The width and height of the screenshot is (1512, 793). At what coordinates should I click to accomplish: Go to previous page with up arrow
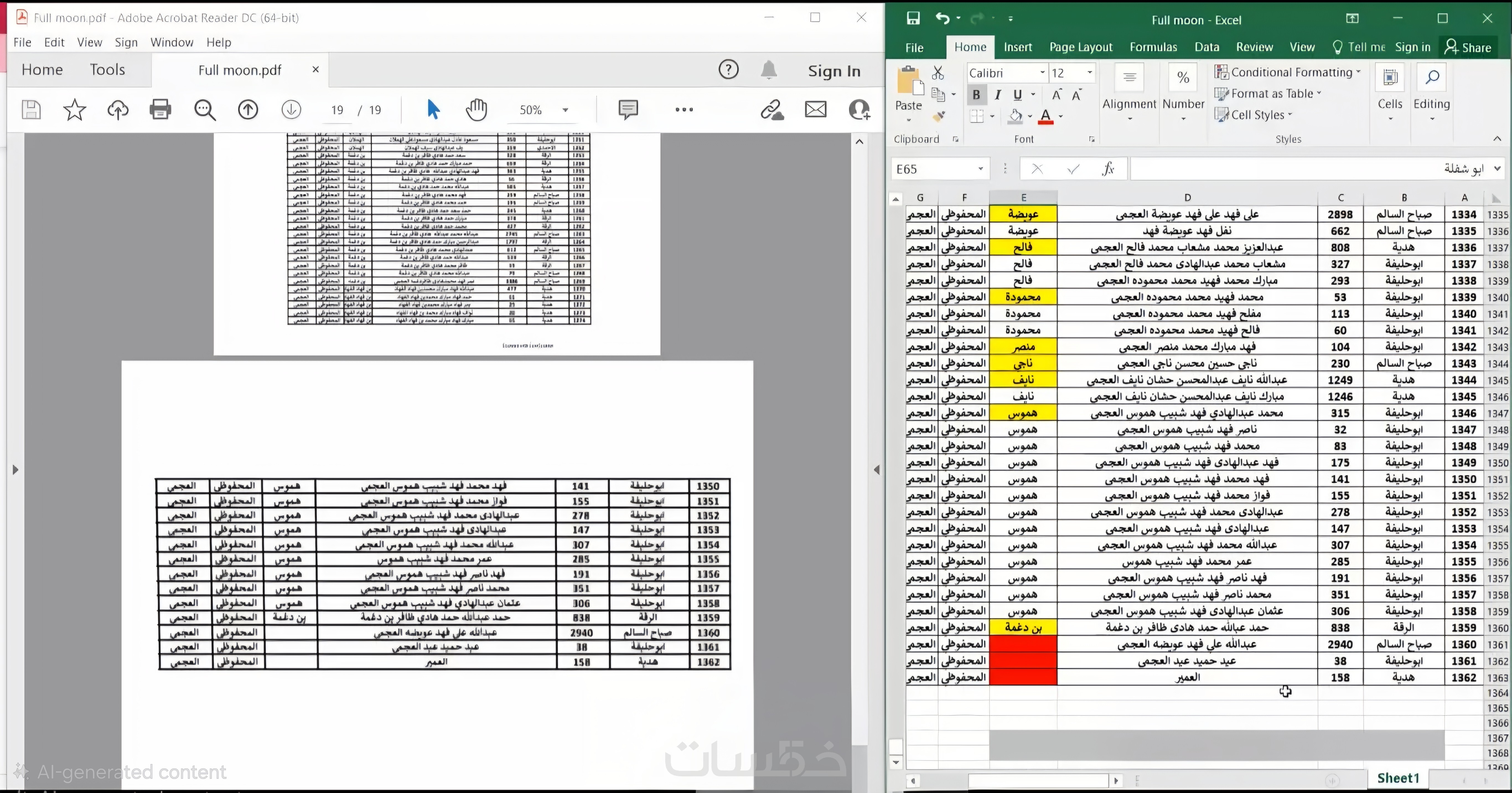click(x=248, y=109)
